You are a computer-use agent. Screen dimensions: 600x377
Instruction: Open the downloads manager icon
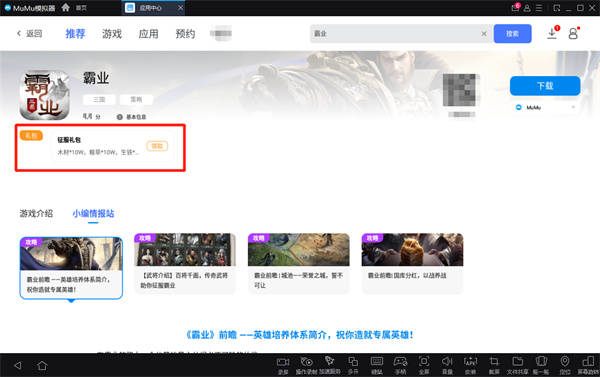click(552, 33)
